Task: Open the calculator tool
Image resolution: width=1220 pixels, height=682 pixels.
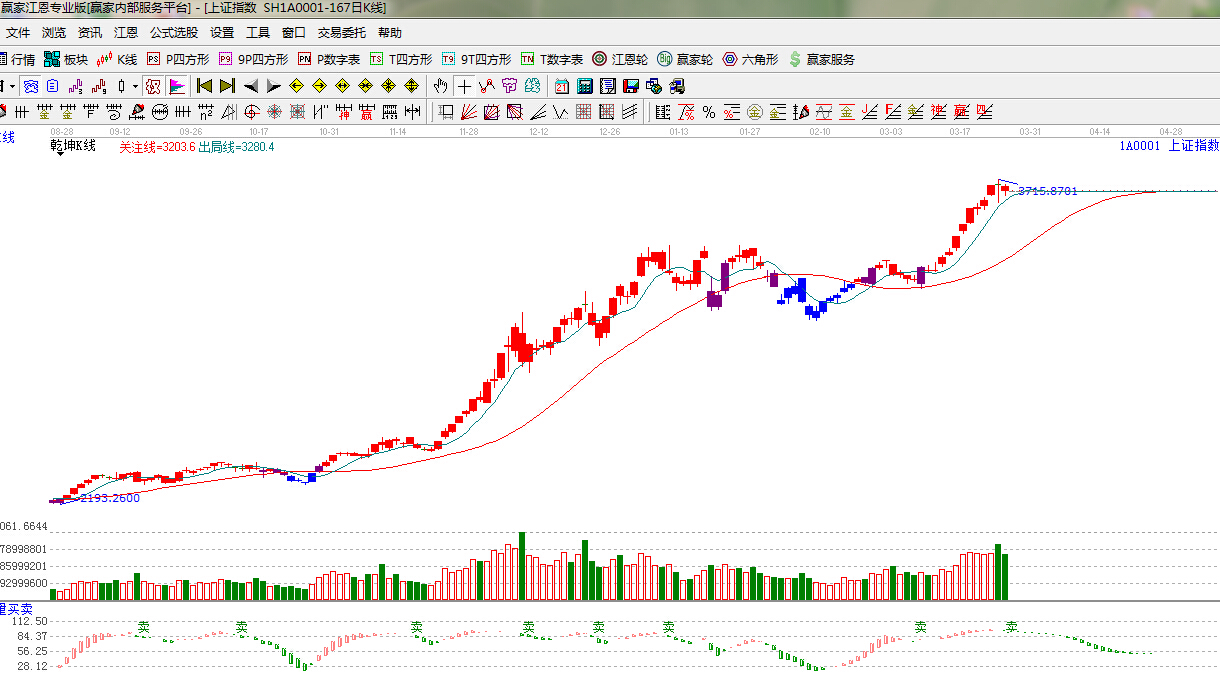Action: (x=585, y=86)
